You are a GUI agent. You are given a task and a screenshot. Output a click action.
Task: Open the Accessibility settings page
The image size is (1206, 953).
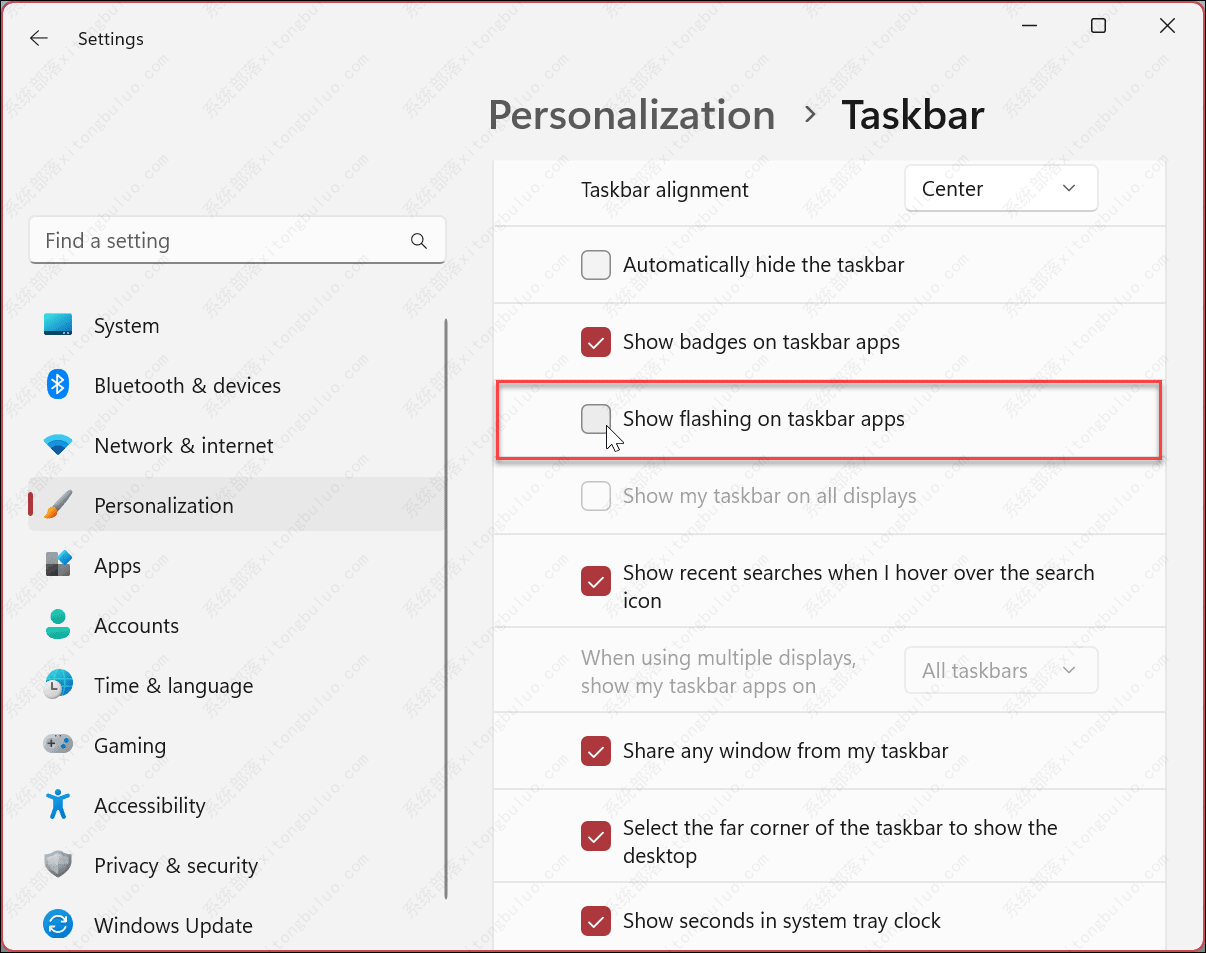click(149, 805)
